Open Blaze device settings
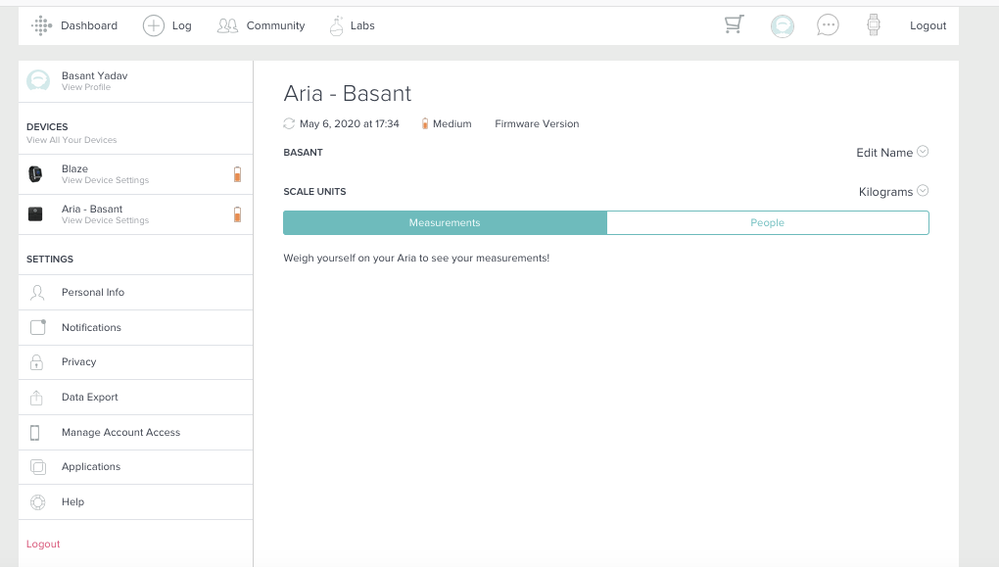The width and height of the screenshot is (999, 567). point(136,174)
